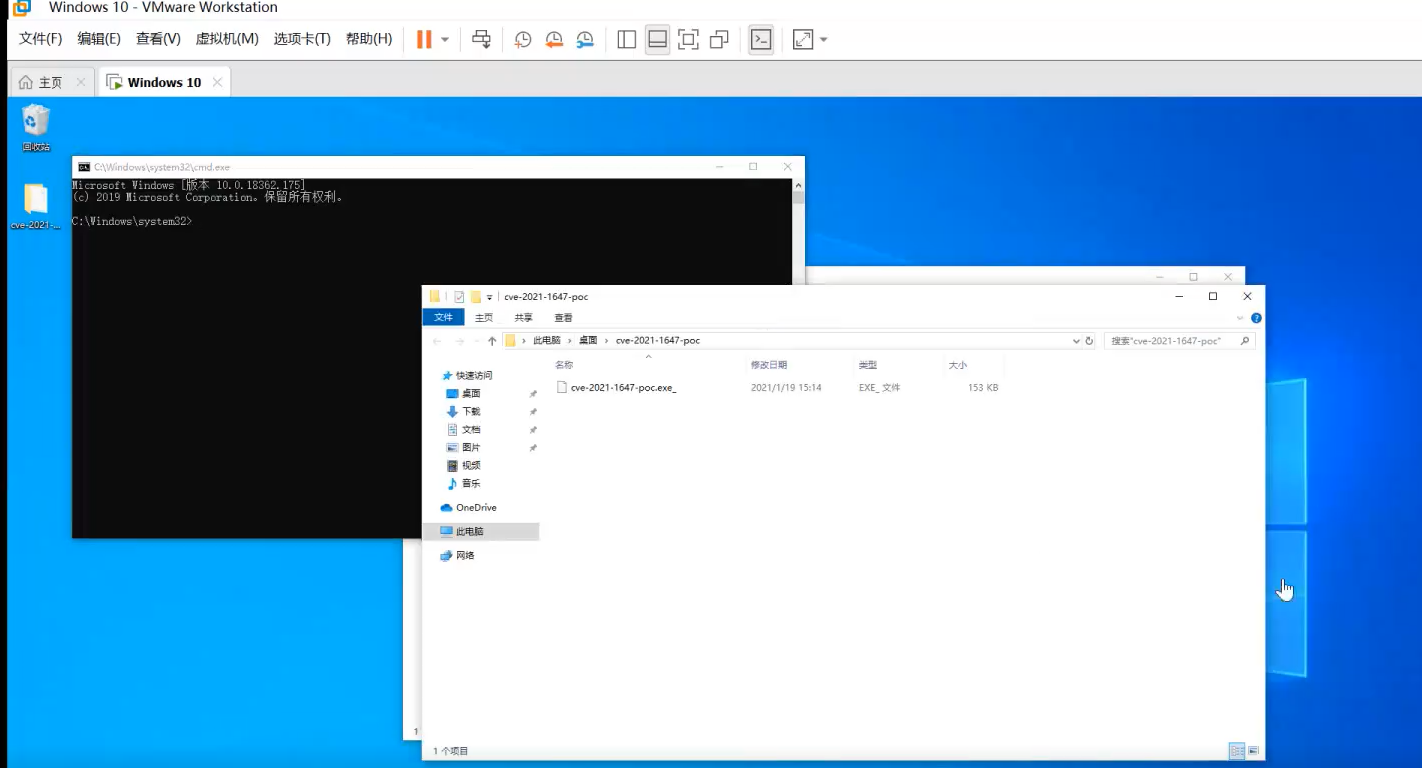The image size is (1422, 768).
Task: Enter full screen mode via toolbar icon
Action: [x=688, y=39]
